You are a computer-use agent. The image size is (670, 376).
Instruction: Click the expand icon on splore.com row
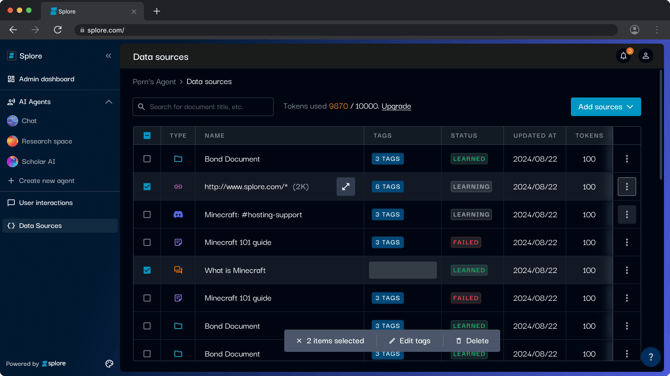(x=346, y=187)
